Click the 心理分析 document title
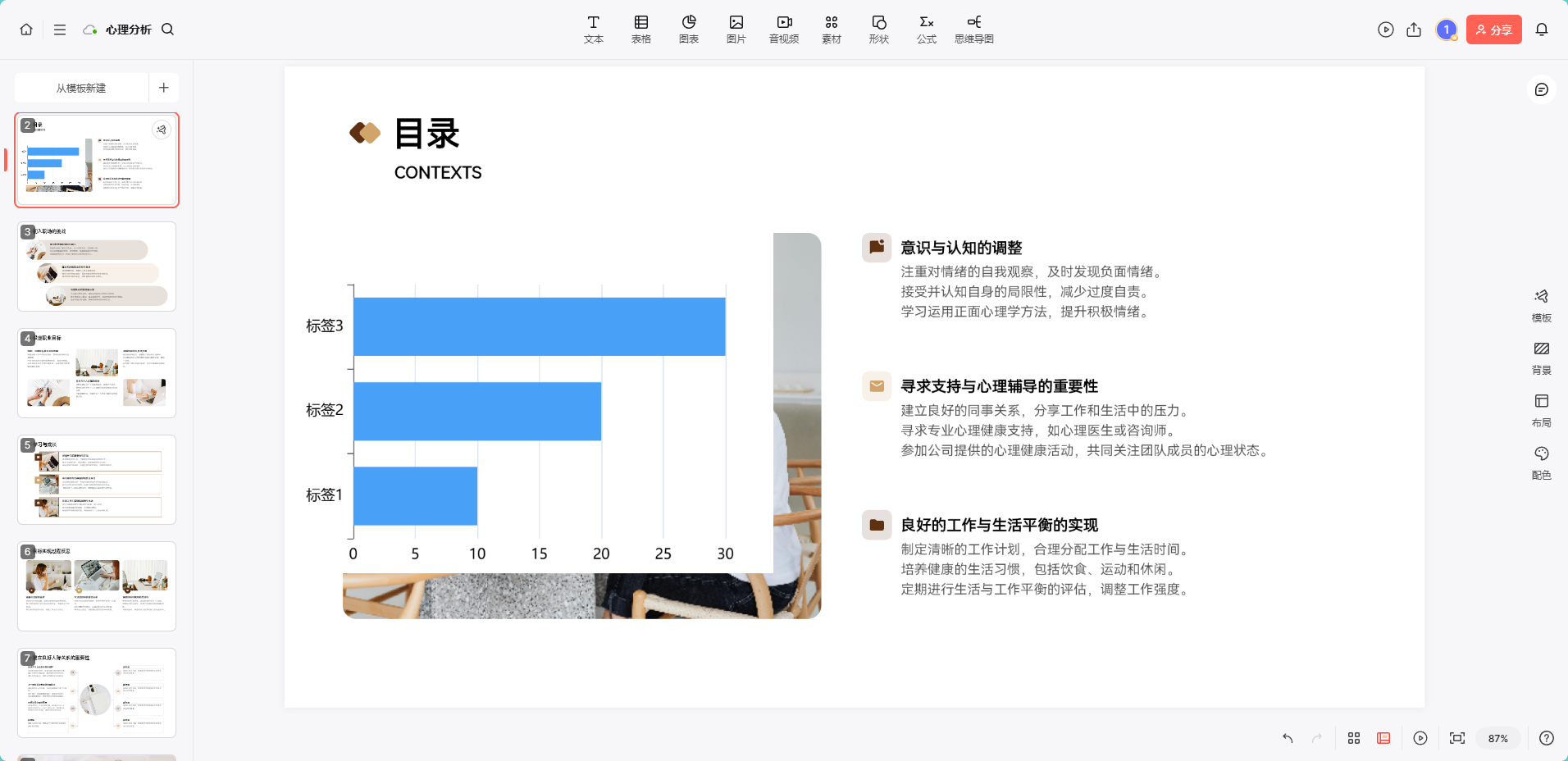 click(129, 30)
